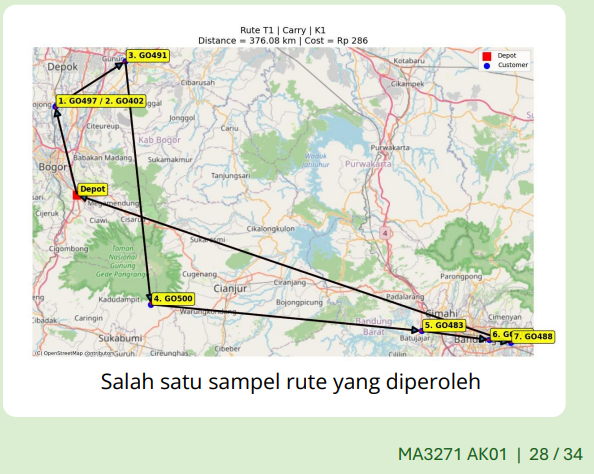Screen dimensions: 594x474
Task: Click the blue Customer legend dot
Action: click(487, 66)
